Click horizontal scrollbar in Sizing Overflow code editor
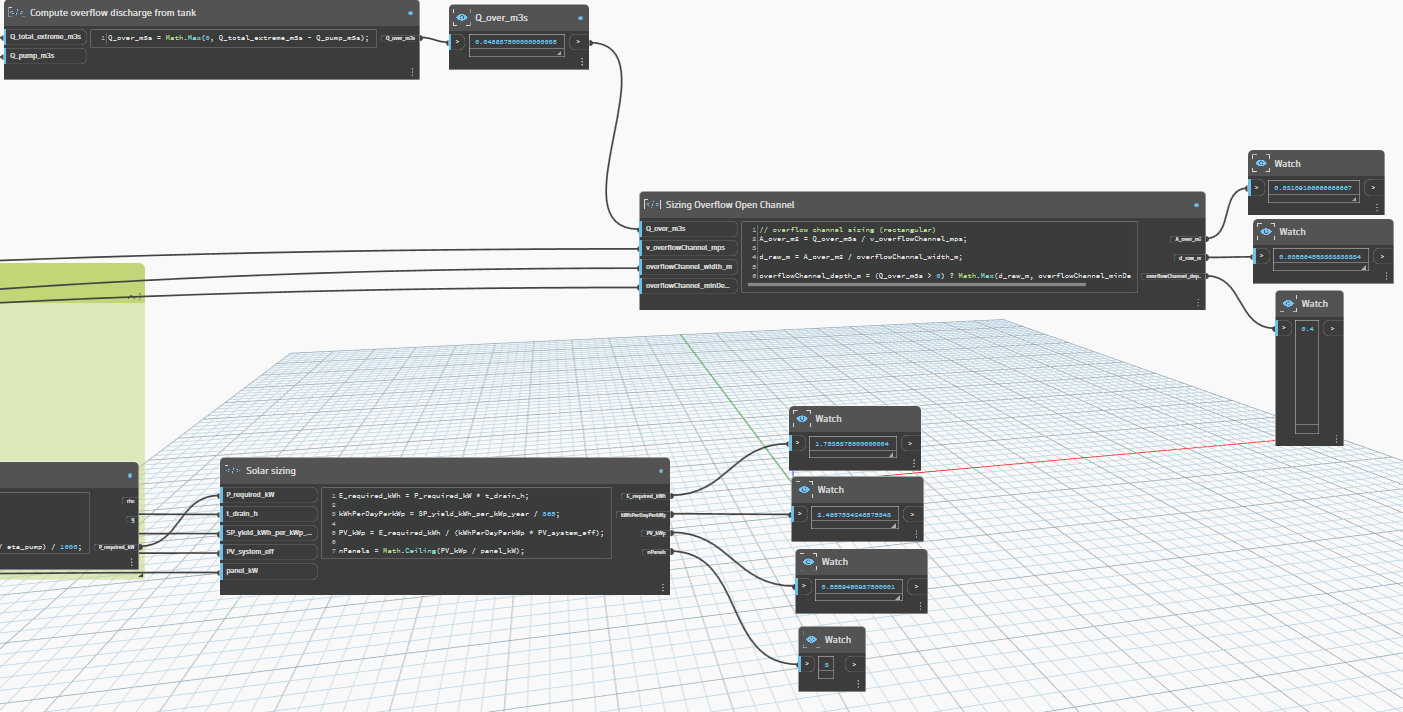Viewport: 1403px width, 712px height. [920, 286]
